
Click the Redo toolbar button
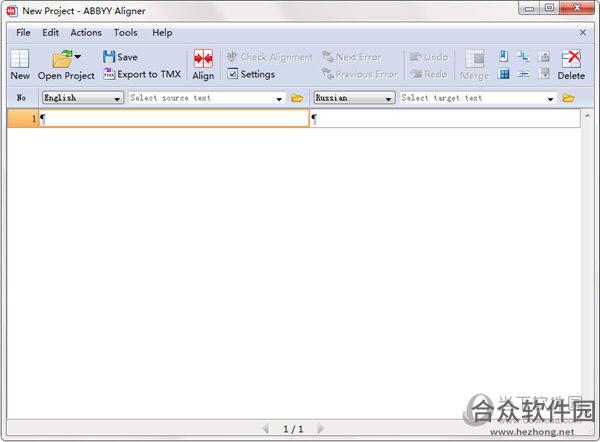(x=429, y=73)
